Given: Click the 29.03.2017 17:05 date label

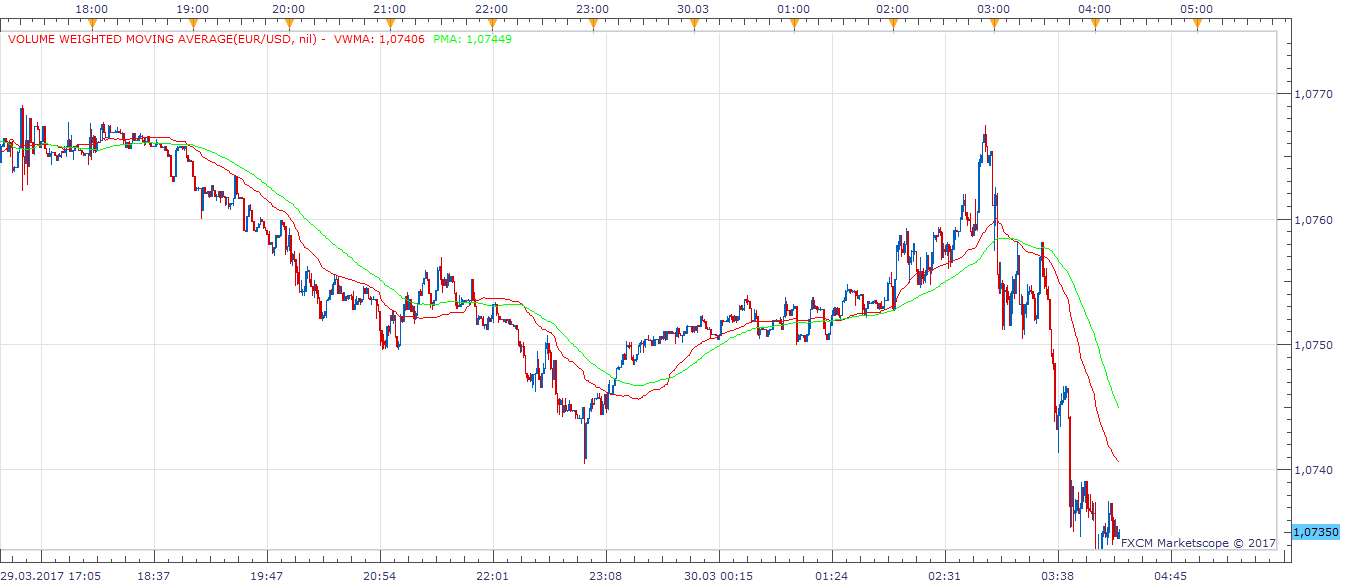Looking at the screenshot, I should point(50,577).
